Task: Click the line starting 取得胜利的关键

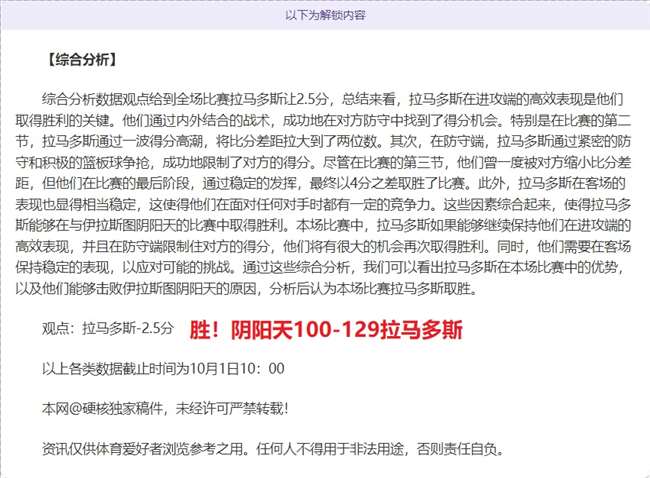Action: tap(323, 121)
